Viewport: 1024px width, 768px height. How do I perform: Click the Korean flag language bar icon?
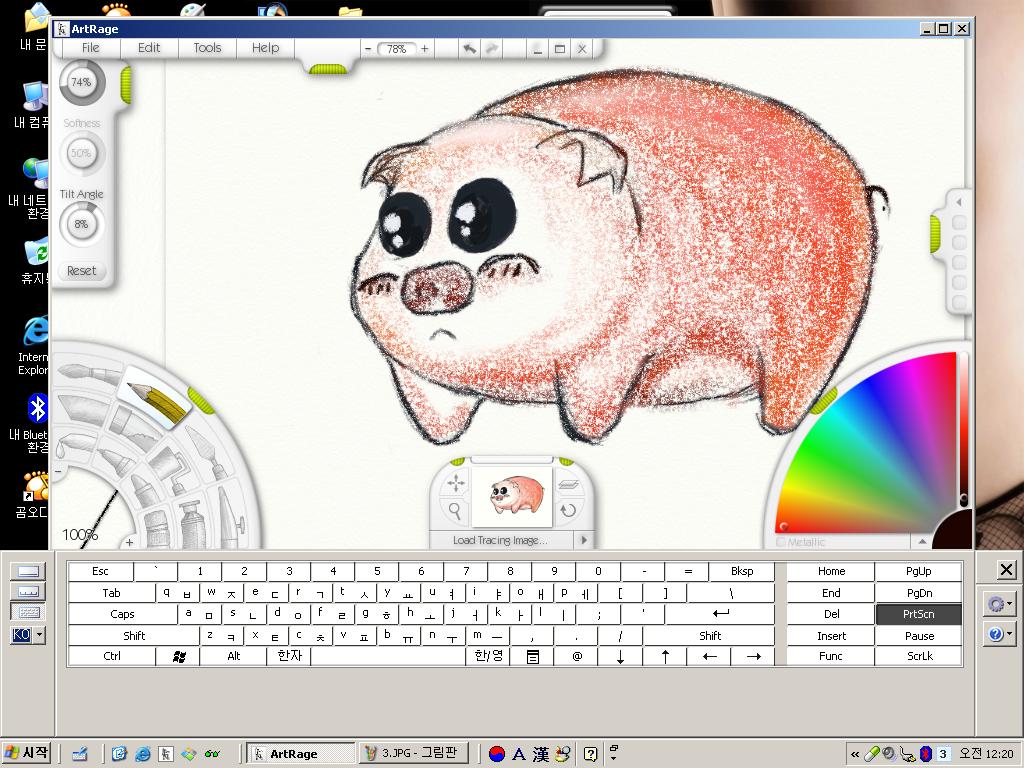(497, 754)
